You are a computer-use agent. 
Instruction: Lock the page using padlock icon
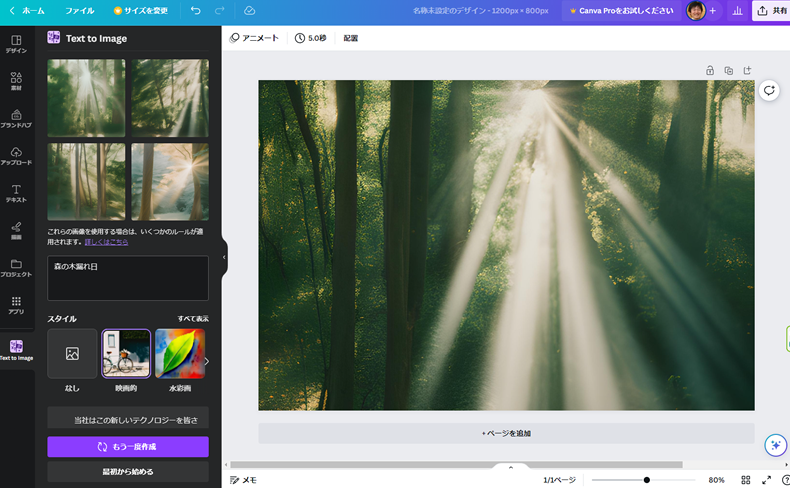coord(710,70)
